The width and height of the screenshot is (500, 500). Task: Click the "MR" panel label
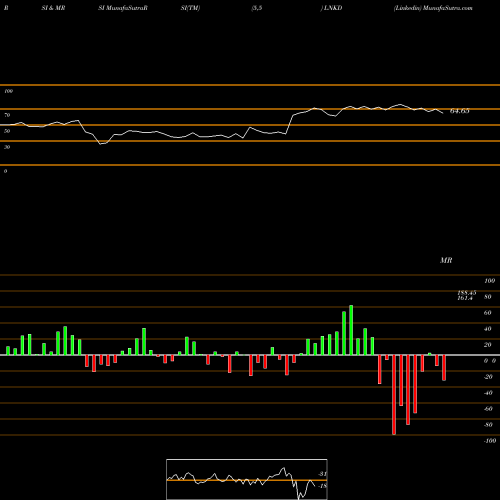[446, 260]
